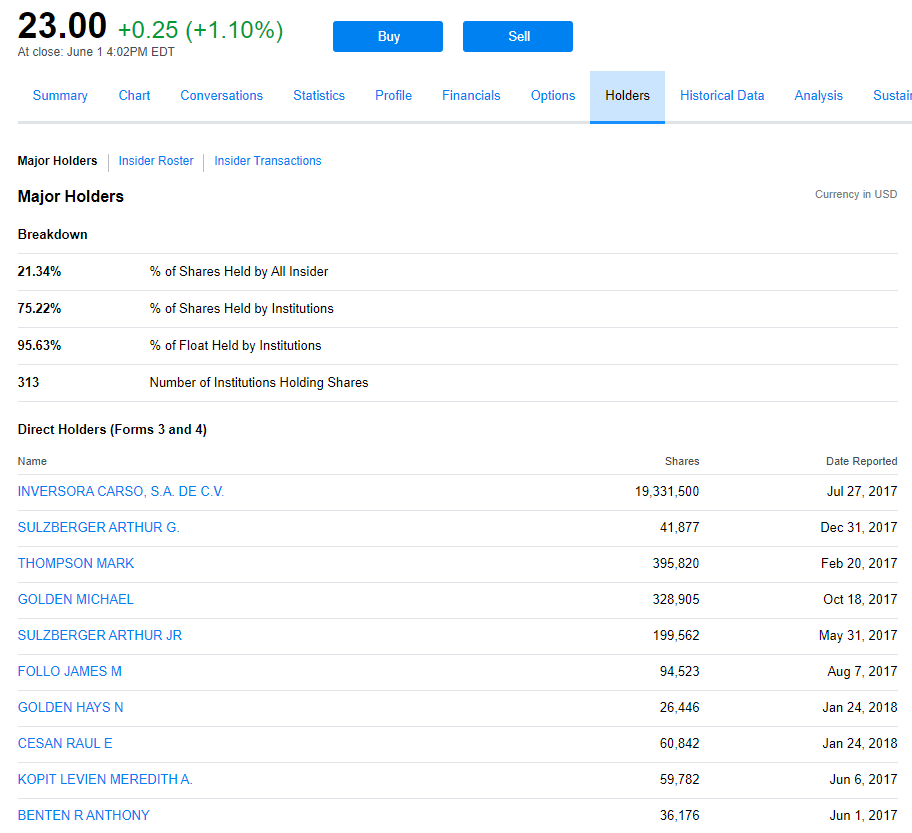912x833 pixels.
Task: Click the At close June 1 timestamp
Action: (96, 52)
